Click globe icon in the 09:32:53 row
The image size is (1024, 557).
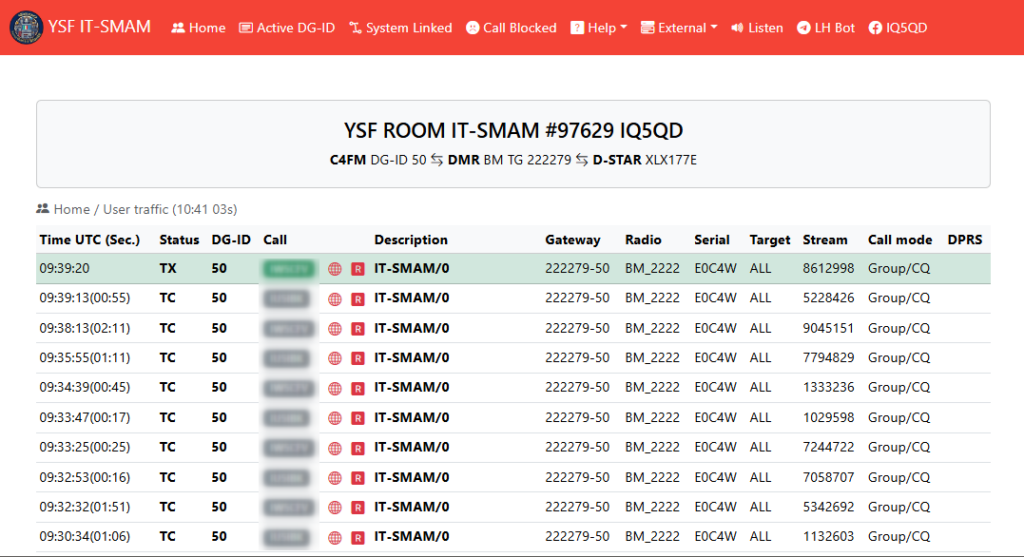click(x=335, y=477)
